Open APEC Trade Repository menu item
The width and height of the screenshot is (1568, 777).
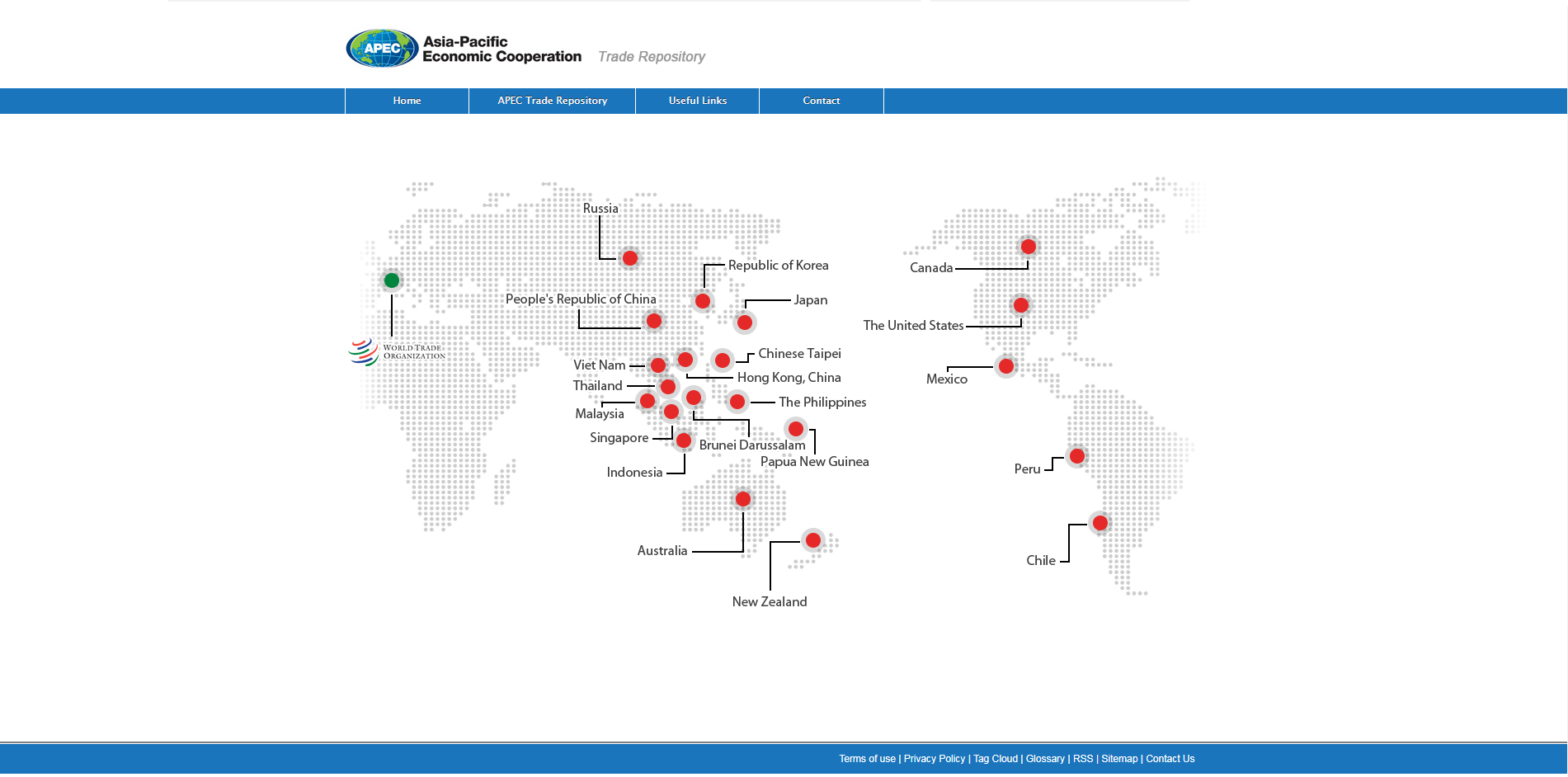coord(552,101)
